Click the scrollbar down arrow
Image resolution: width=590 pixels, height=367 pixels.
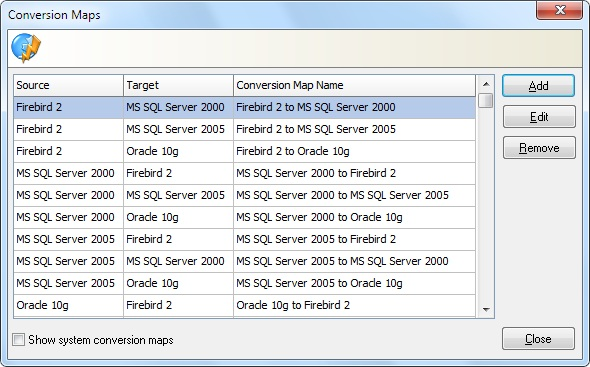[x=486, y=309]
